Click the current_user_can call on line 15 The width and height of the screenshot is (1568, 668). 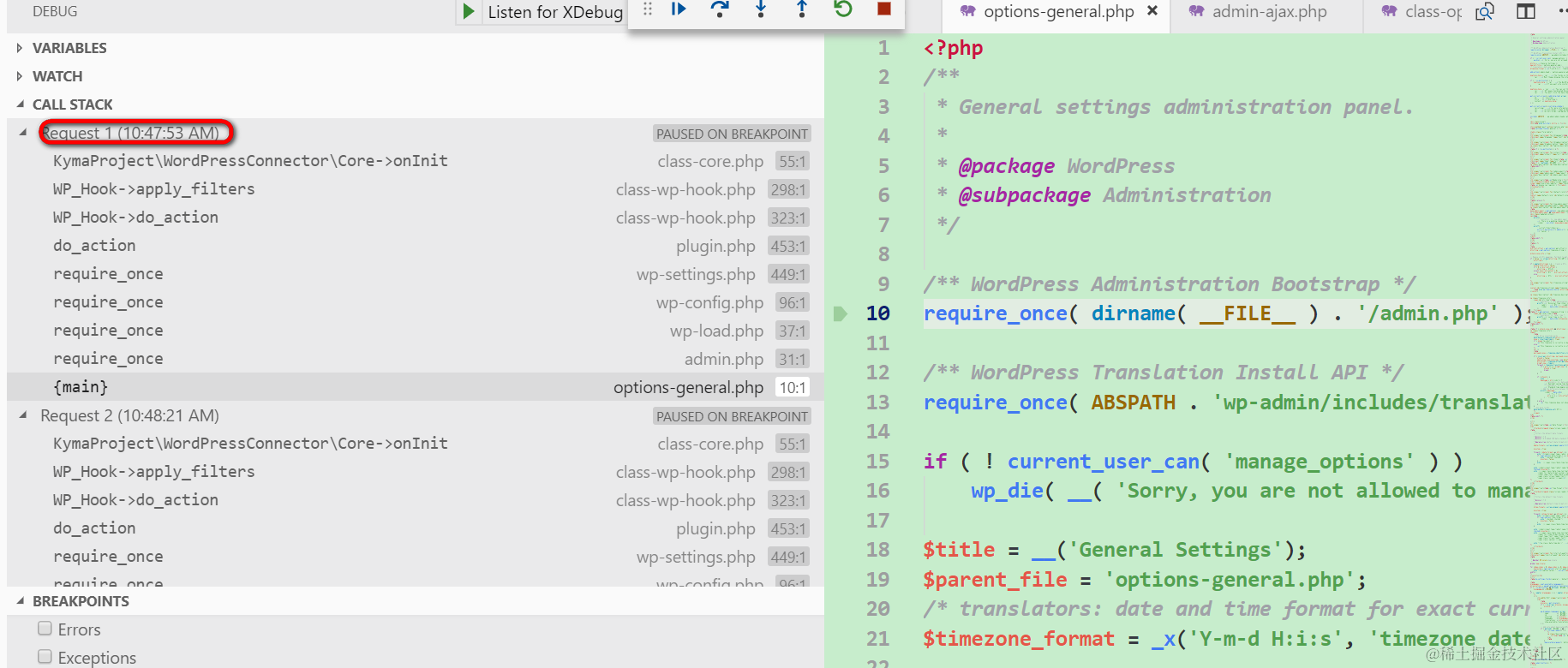pyautogui.click(x=1103, y=462)
